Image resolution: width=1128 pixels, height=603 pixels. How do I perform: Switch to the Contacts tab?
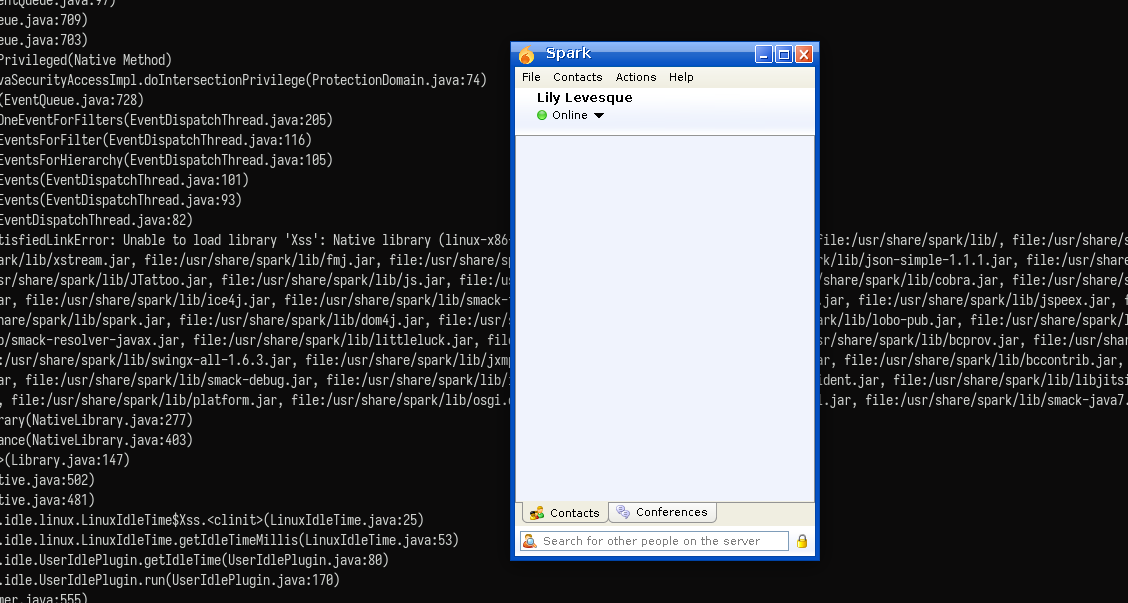point(565,513)
